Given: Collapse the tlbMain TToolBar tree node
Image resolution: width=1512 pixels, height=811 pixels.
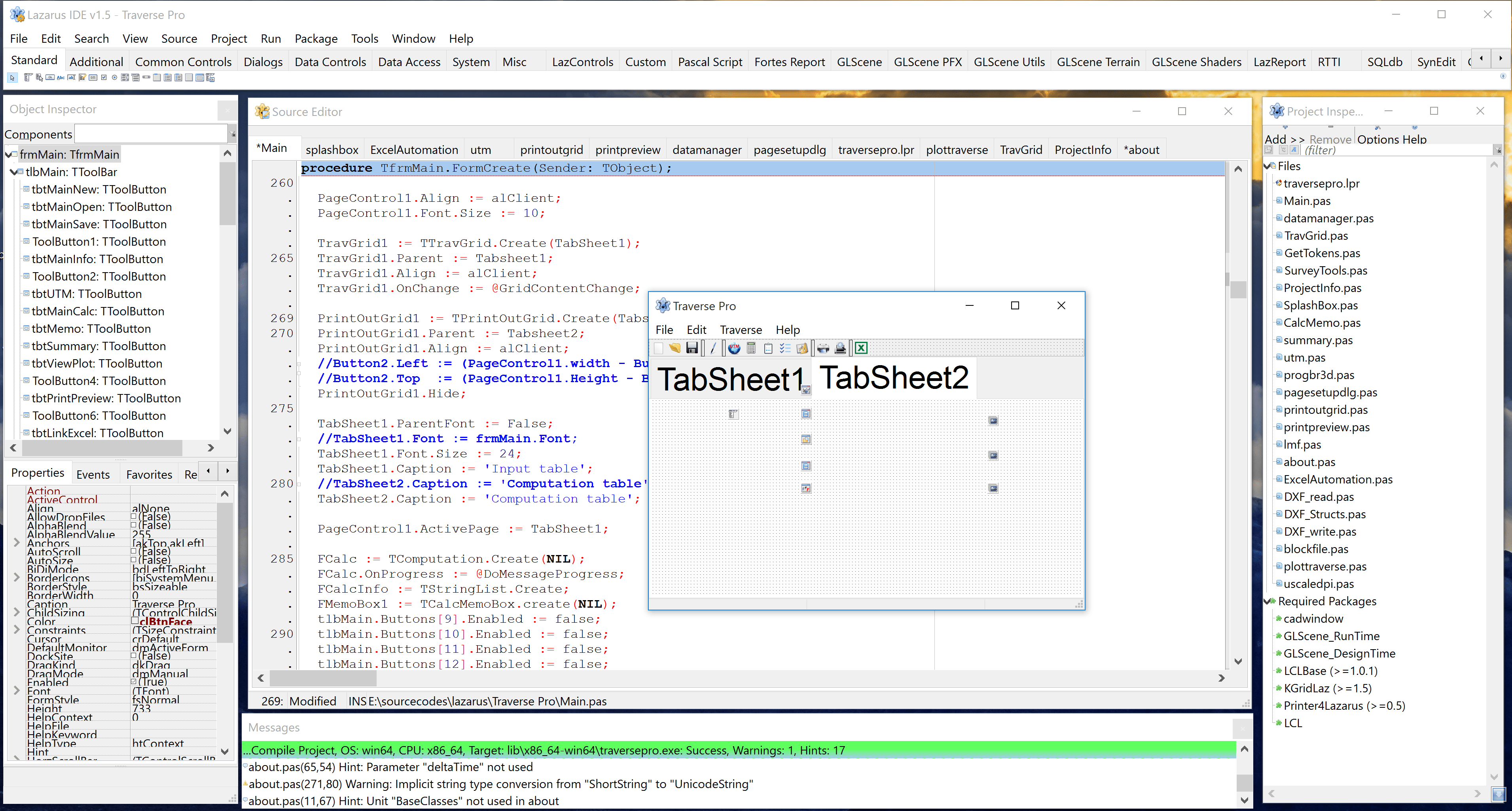Looking at the screenshot, I should tap(13, 172).
